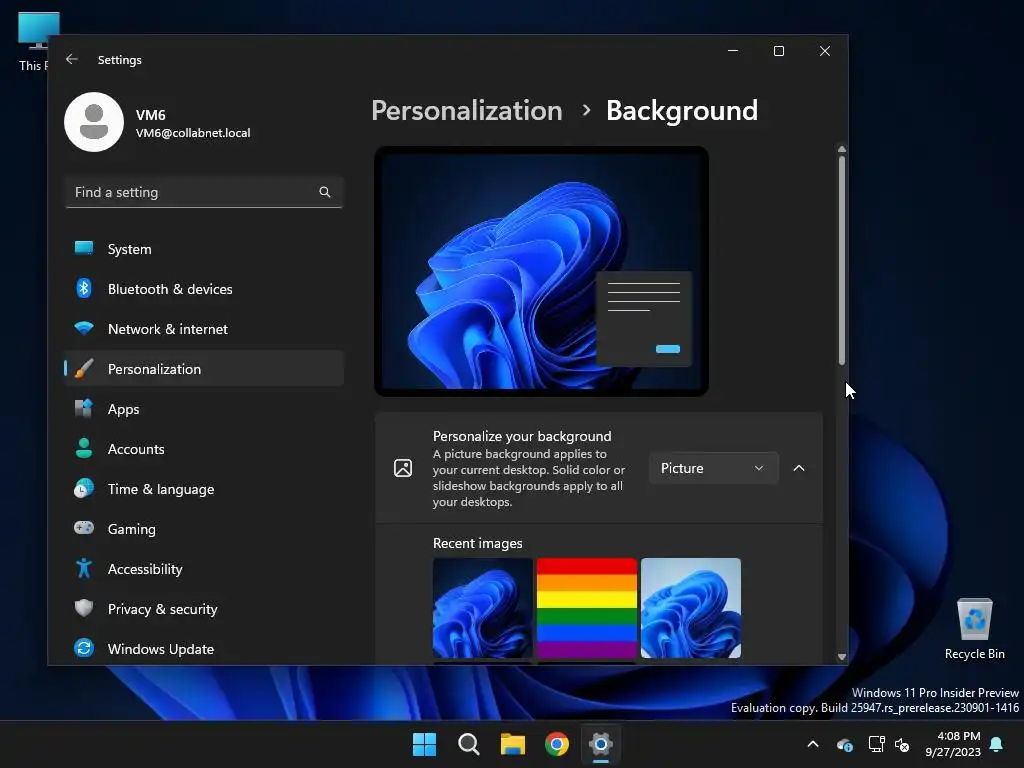
Task: Select the Recycle Bin desktop icon
Action: pyautogui.click(x=974, y=628)
